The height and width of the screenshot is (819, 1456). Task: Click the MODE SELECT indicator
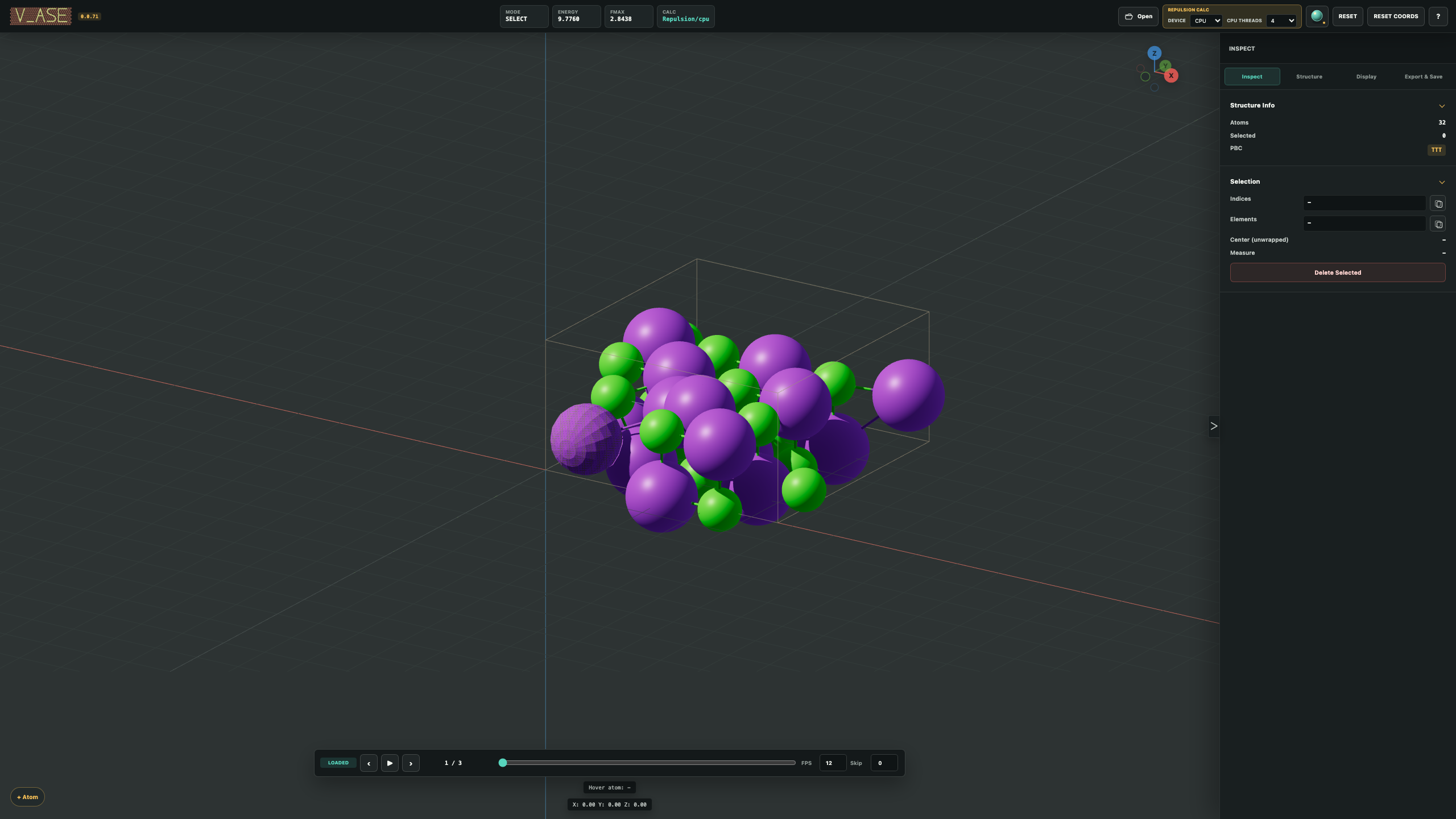524,16
